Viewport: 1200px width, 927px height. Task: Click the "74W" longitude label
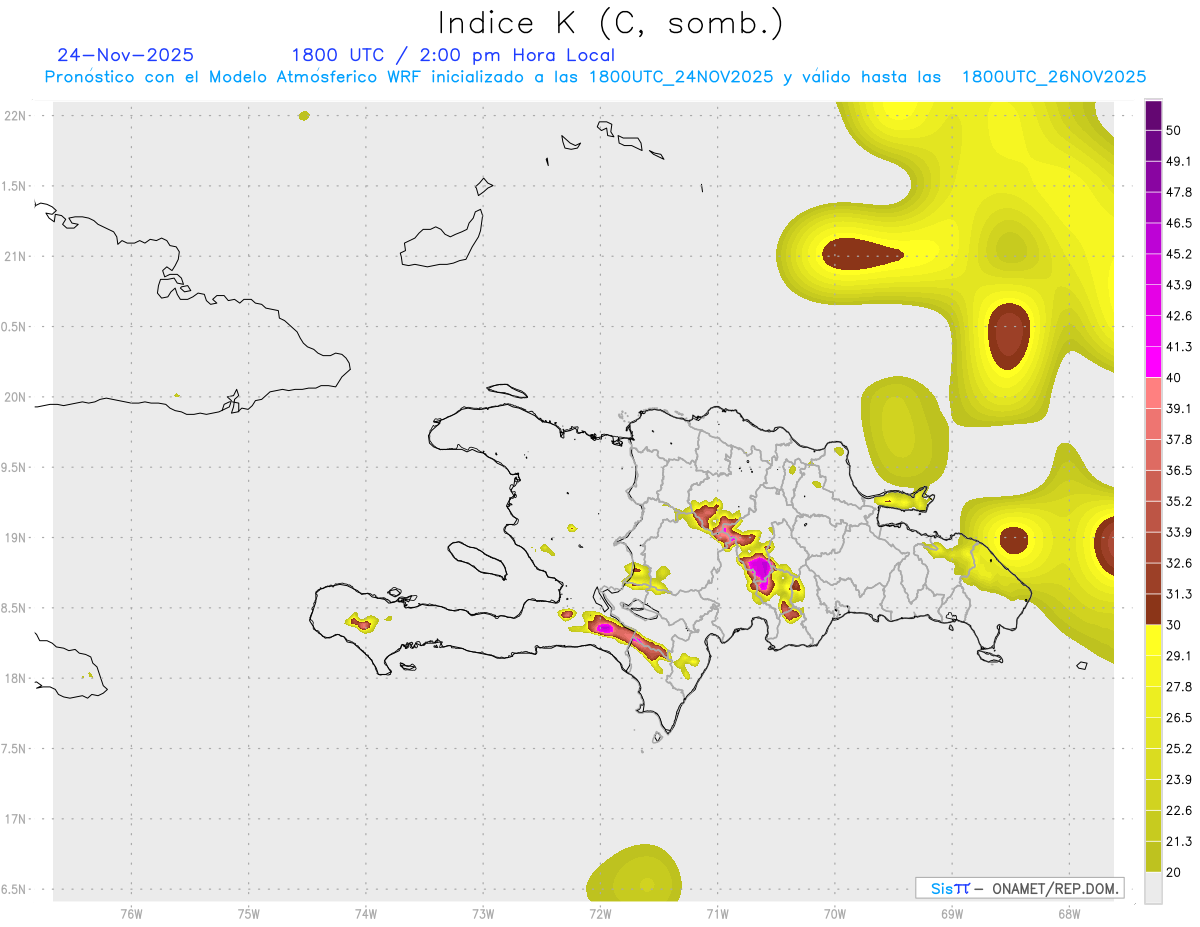click(366, 913)
